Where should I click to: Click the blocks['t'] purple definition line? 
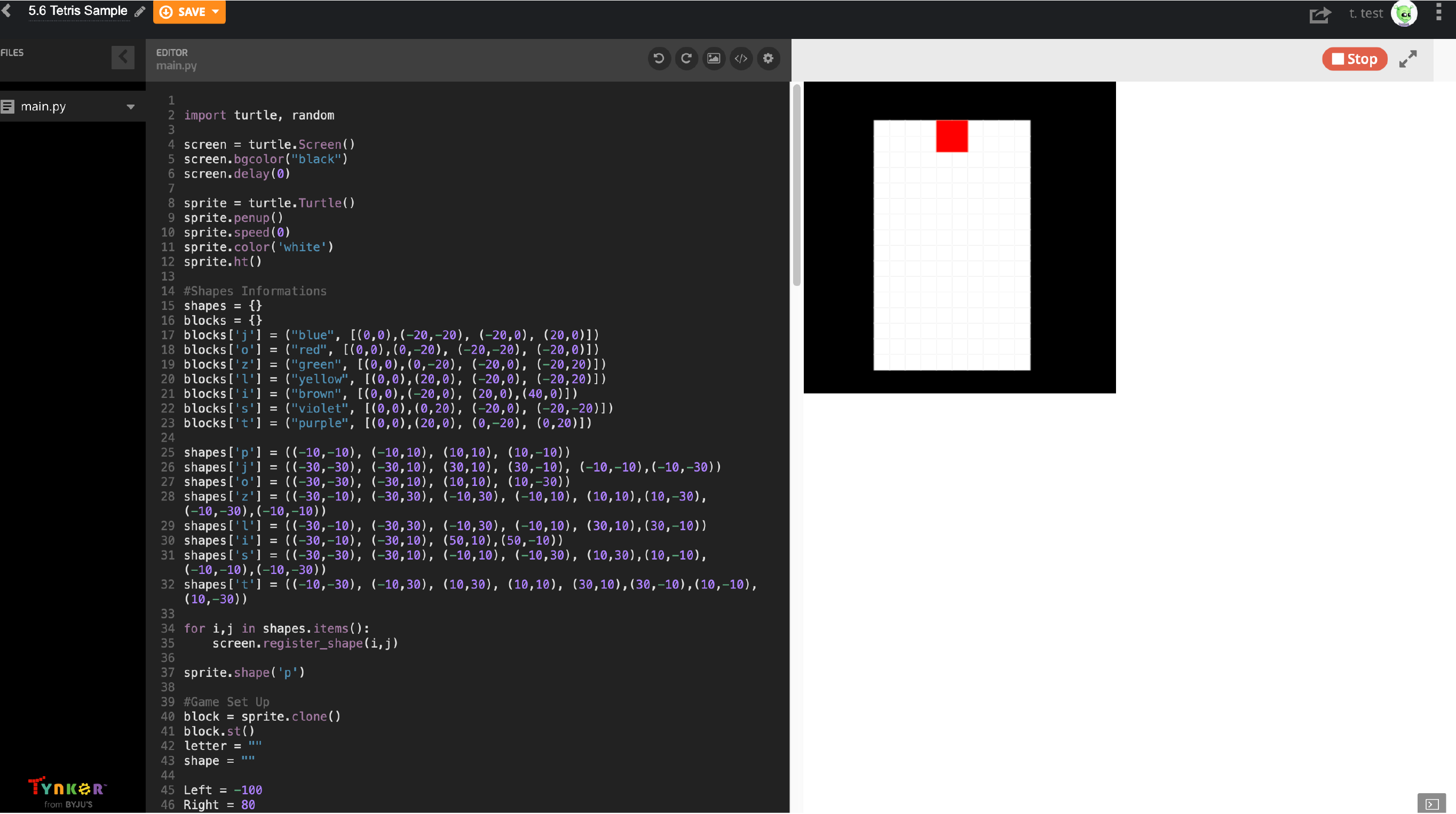387,423
